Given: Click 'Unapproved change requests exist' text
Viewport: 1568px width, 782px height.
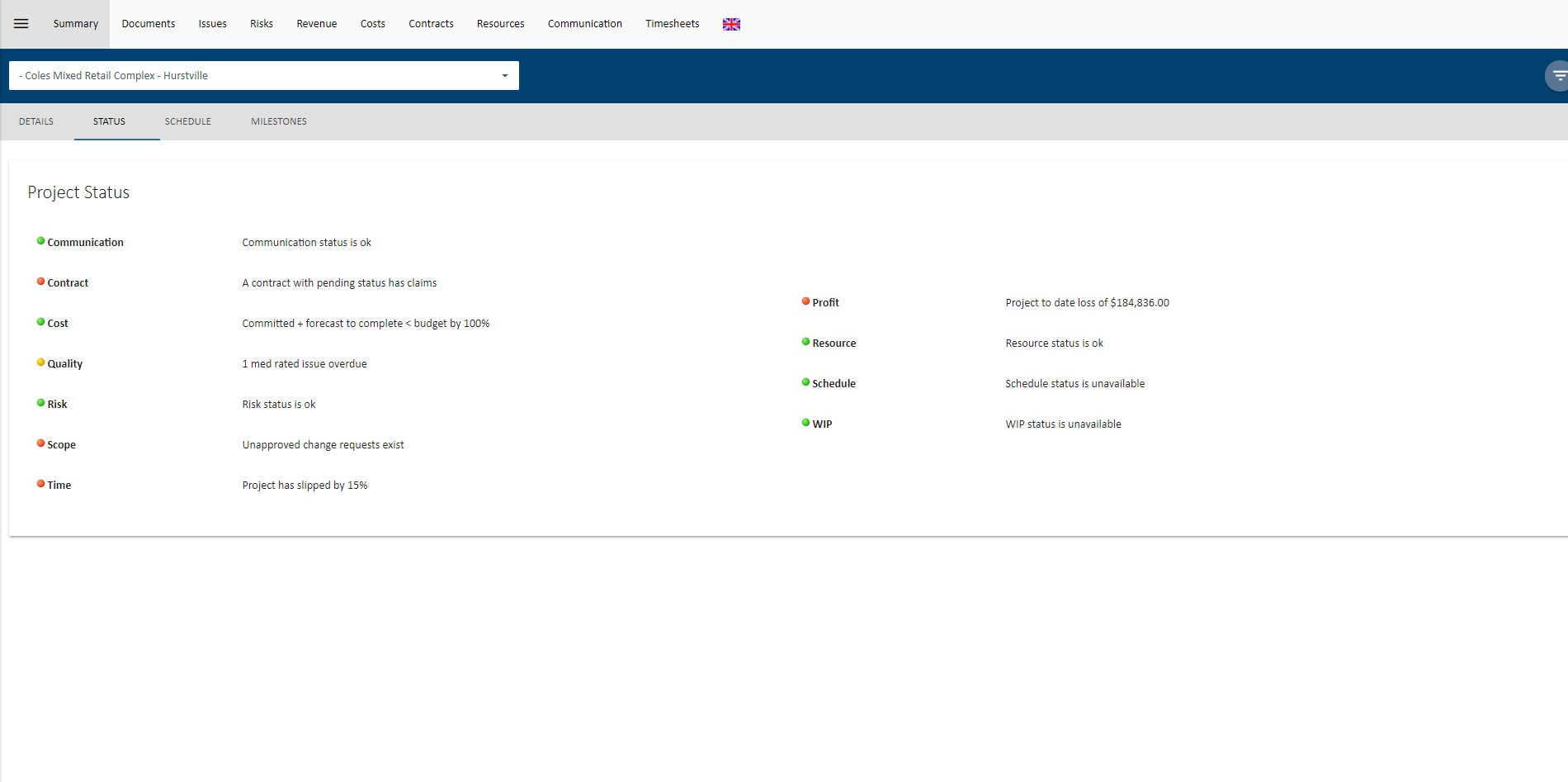Looking at the screenshot, I should [324, 445].
